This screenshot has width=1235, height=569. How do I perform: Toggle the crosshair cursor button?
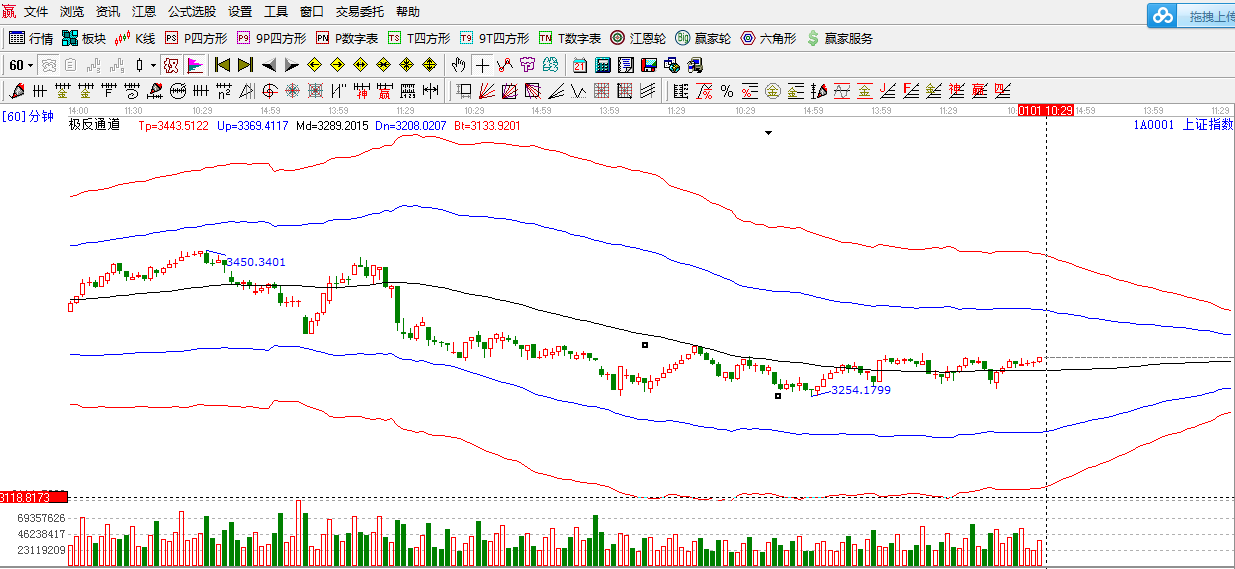coord(482,65)
